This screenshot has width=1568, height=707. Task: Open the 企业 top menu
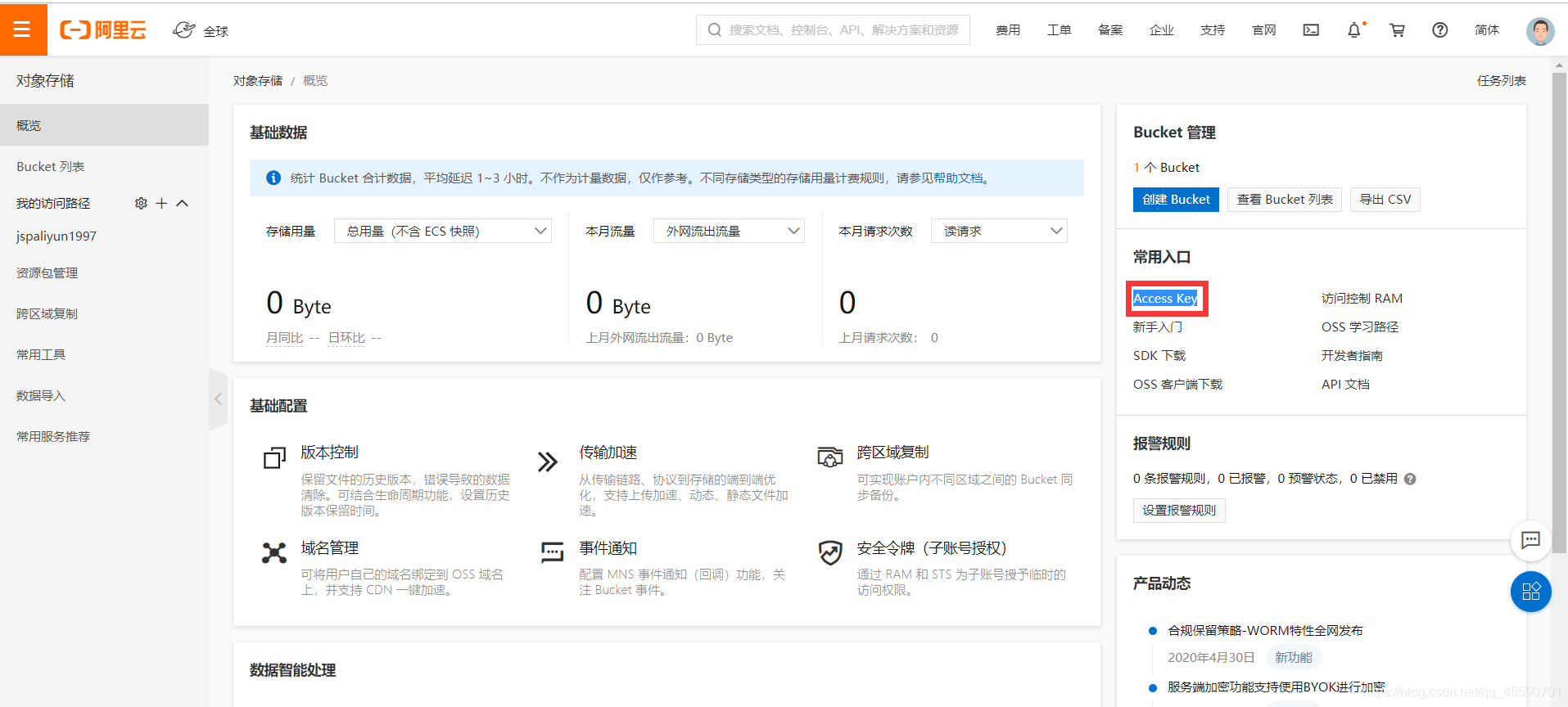tap(1161, 30)
